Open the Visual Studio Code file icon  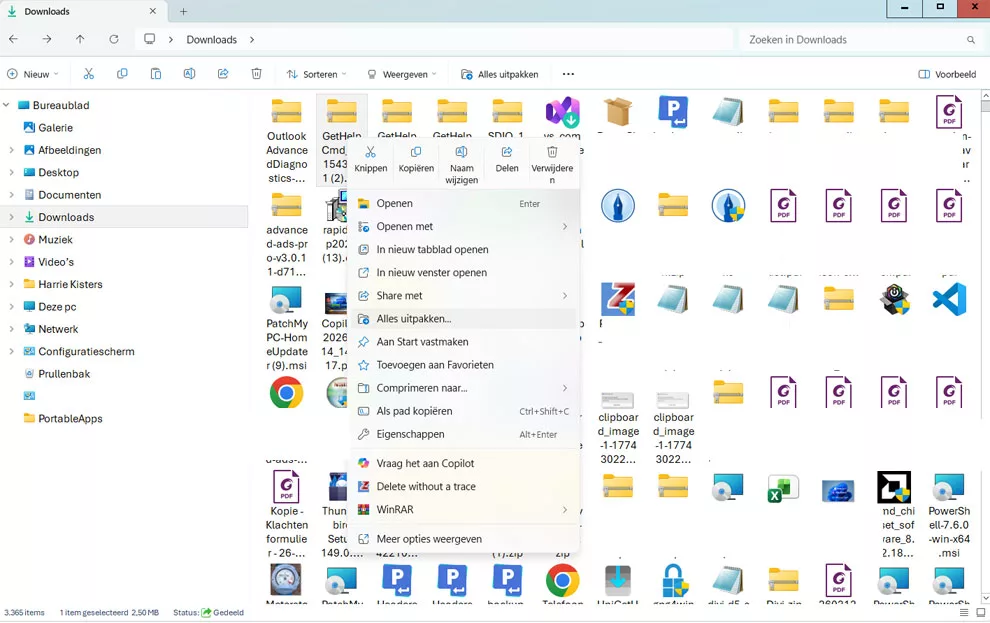948,300
